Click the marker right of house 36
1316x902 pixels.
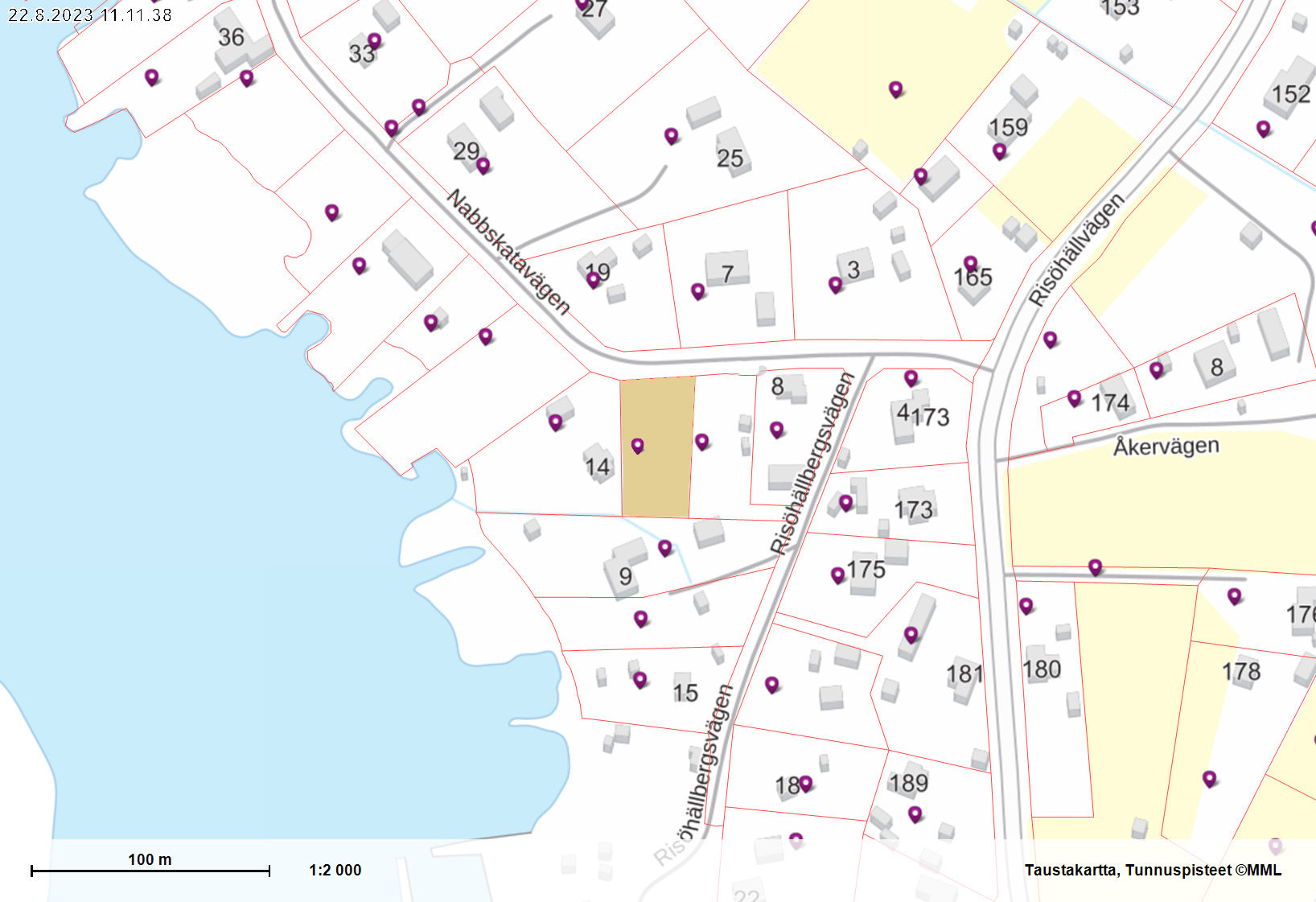pos(246,78)
